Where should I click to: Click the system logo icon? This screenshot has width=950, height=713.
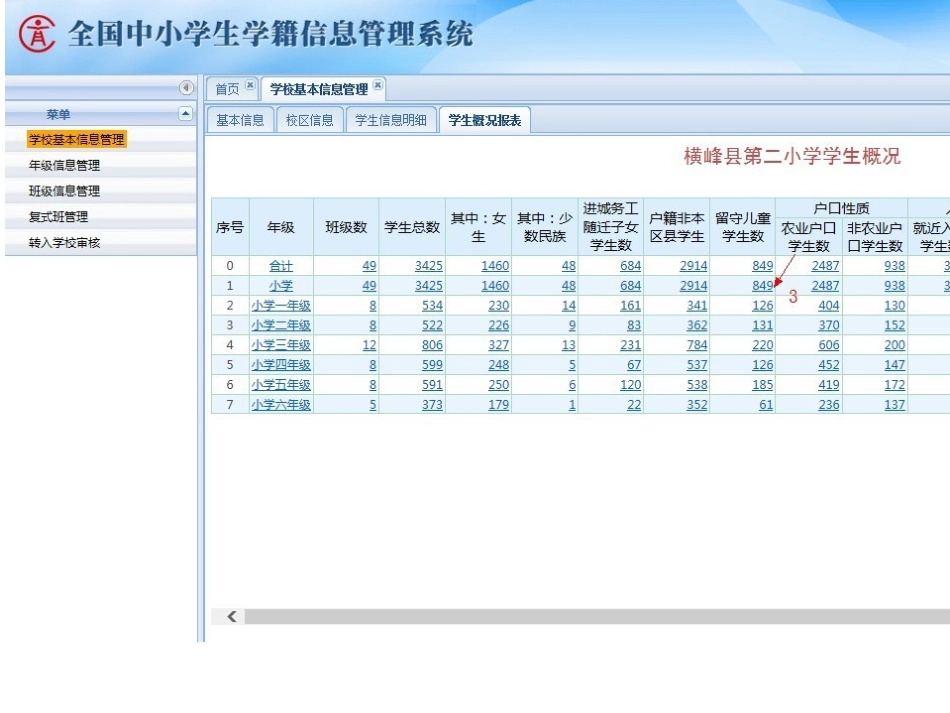click(x=37, y=33)
